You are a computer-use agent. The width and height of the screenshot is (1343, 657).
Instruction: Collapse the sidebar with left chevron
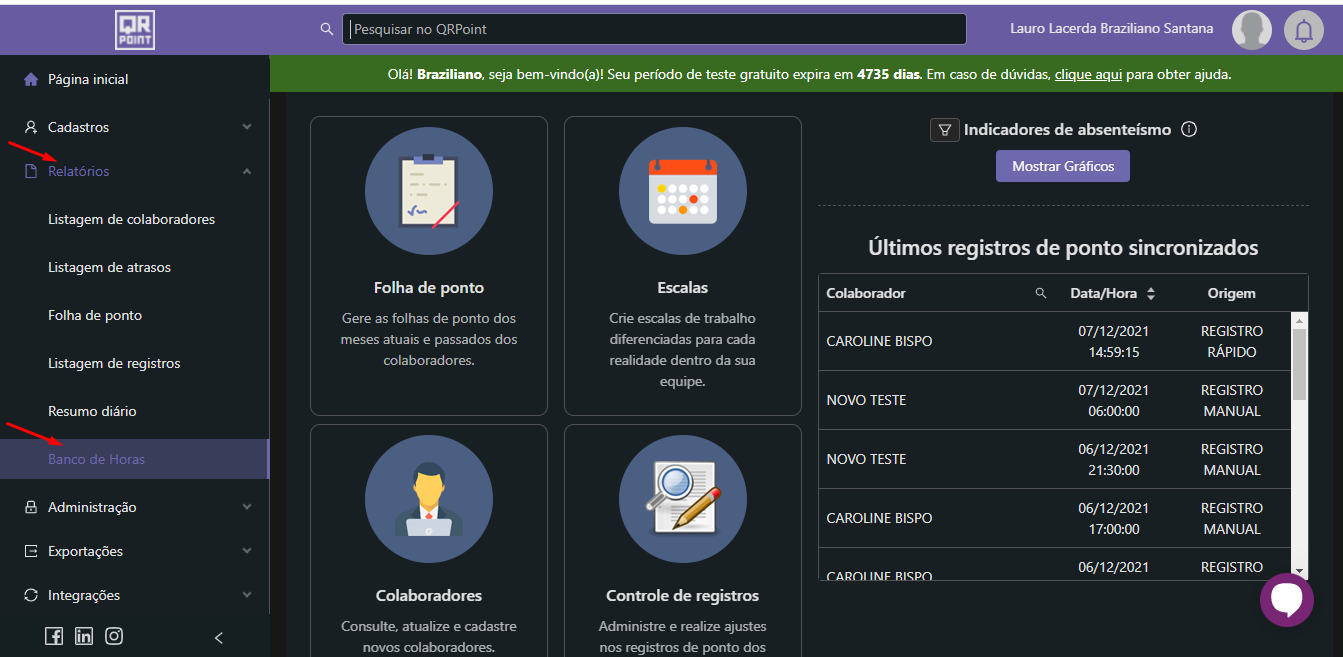pyautogui.click(x=219, y=637)
